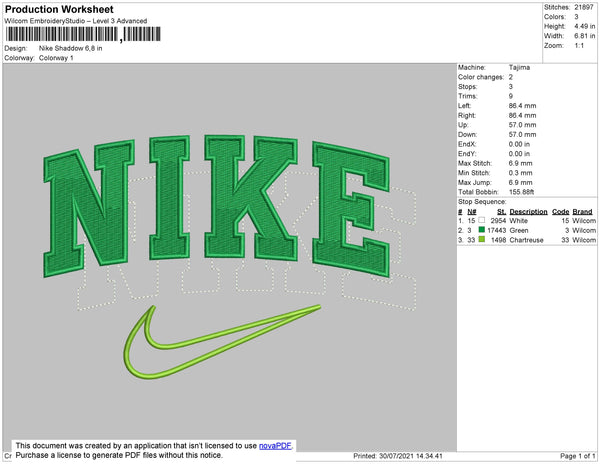Viewport: 600px width, 464px height.
Task: Click the printed date '30/07/2021 14.34.41'
Action: tap(411, 456)
